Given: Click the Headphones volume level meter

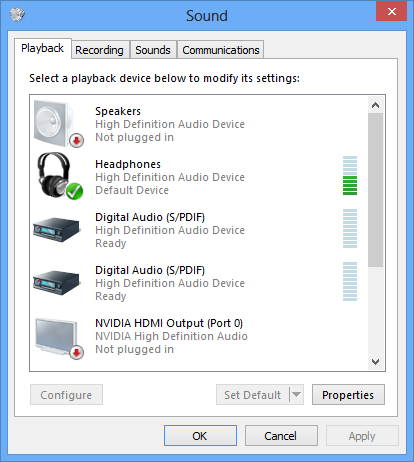Looking at the screenshot, I should tap(350, 175).
